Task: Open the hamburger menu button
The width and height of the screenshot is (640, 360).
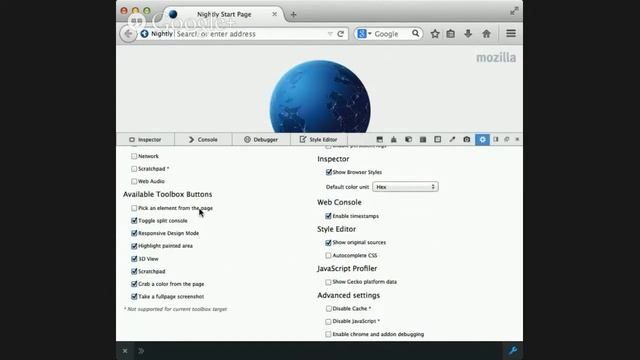Action: click(x=511, y=33)
